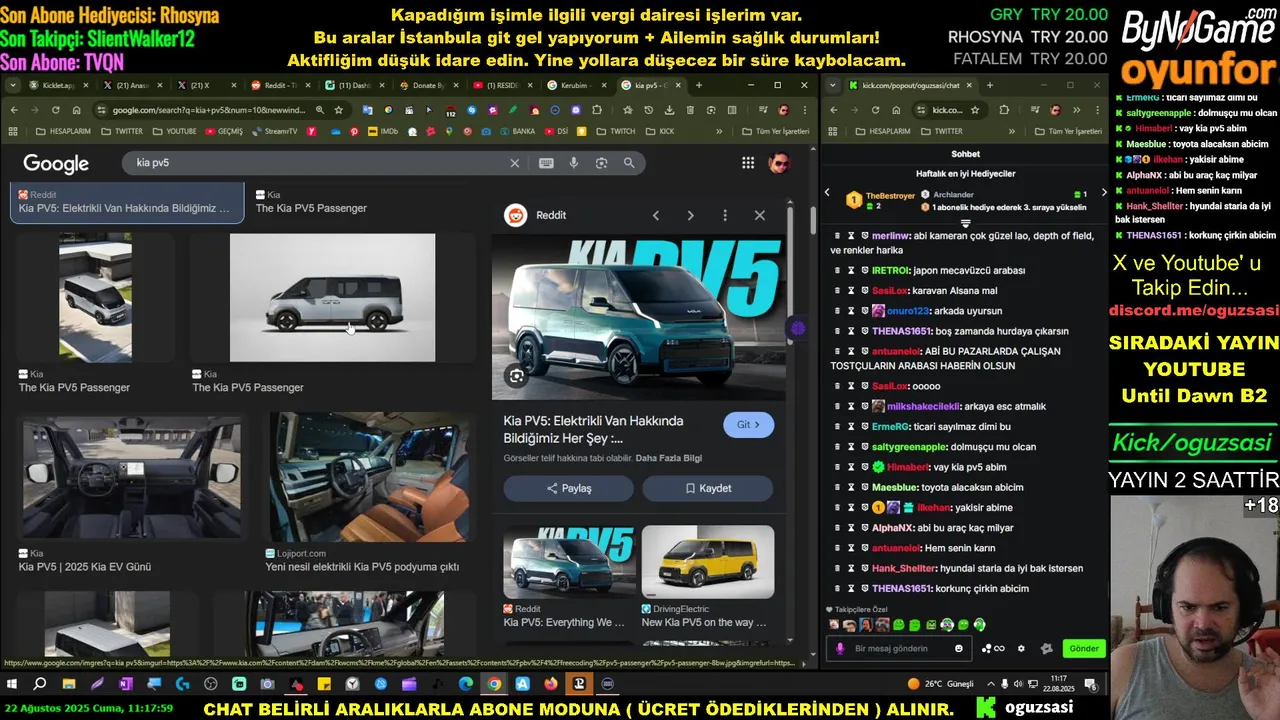Open Tüm Yer İşaretleri folder in Google window
The width and height of the screenshot is (1280, 720).
pos(776,131)
